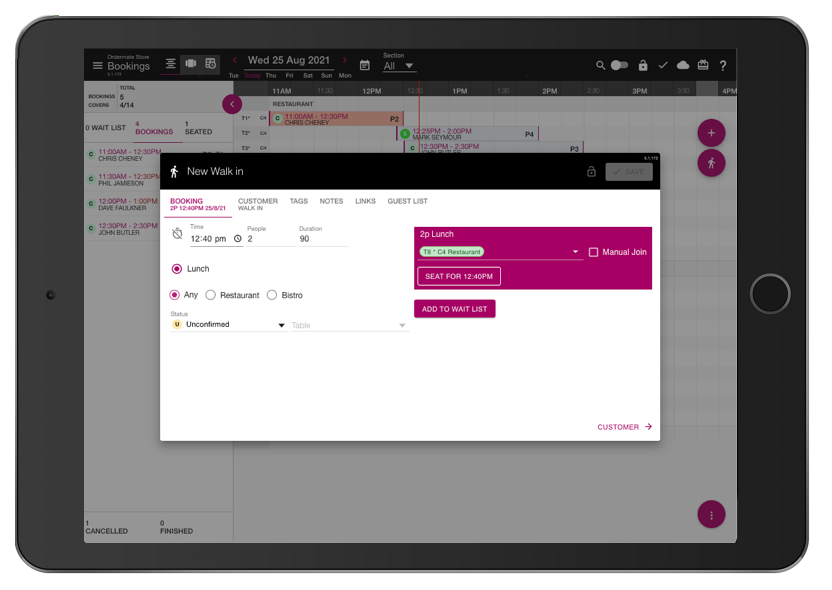Flip the toggle switch beside search icon
832x590 pixels.
tap(619, 65)
